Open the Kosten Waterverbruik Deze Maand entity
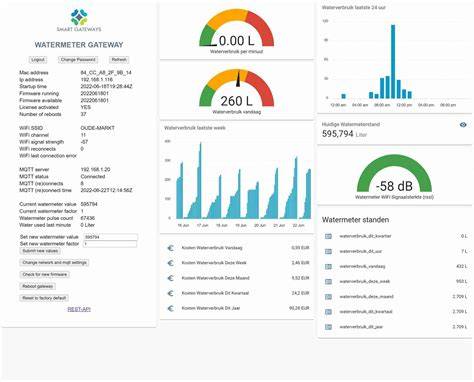Screen dimensions: 474x382 [238, 278]
